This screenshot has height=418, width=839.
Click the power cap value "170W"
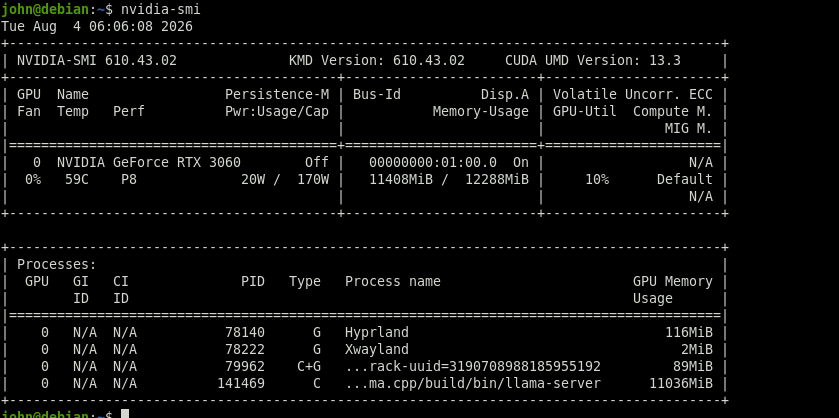point(313,179)
